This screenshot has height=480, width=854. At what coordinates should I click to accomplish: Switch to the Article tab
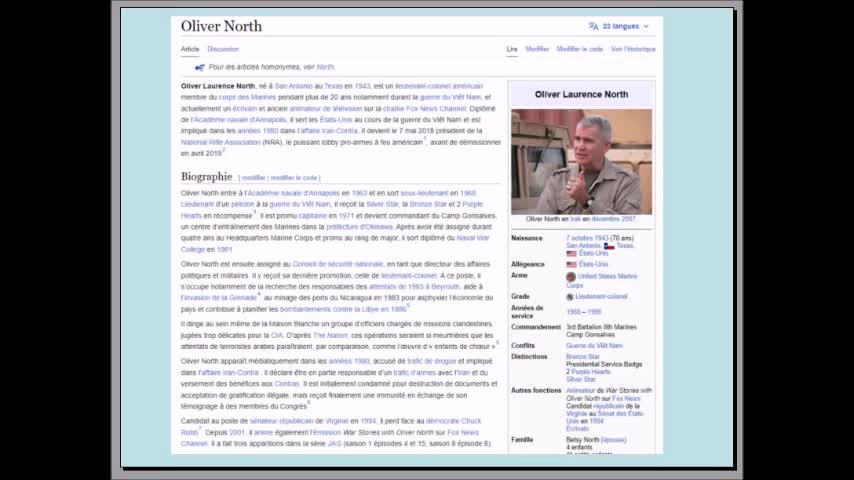pos(190,49)
